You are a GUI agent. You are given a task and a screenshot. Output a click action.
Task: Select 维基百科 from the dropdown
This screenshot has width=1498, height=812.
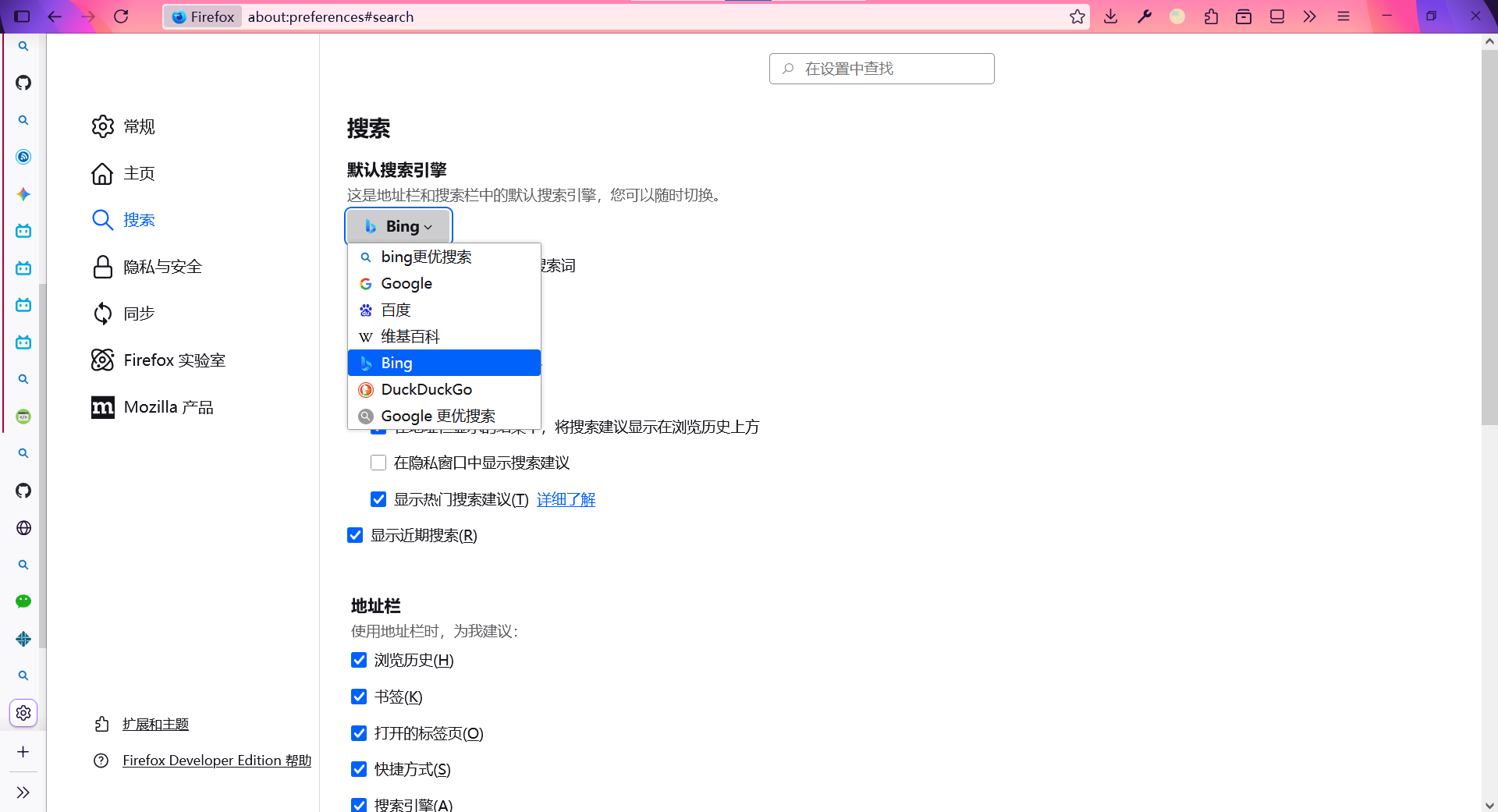coord(410,336)
